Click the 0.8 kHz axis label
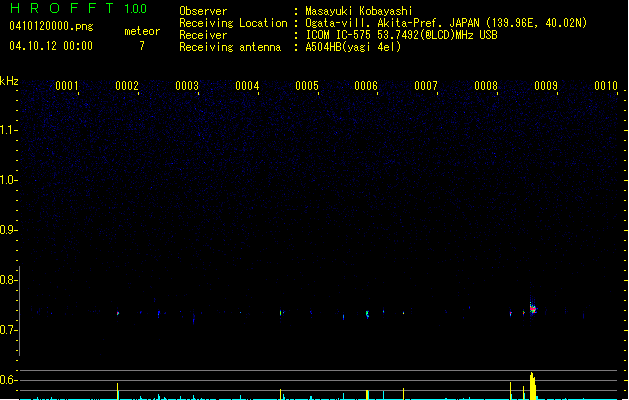Viewport: 629px width, 400px height. [x=8, y=280]
